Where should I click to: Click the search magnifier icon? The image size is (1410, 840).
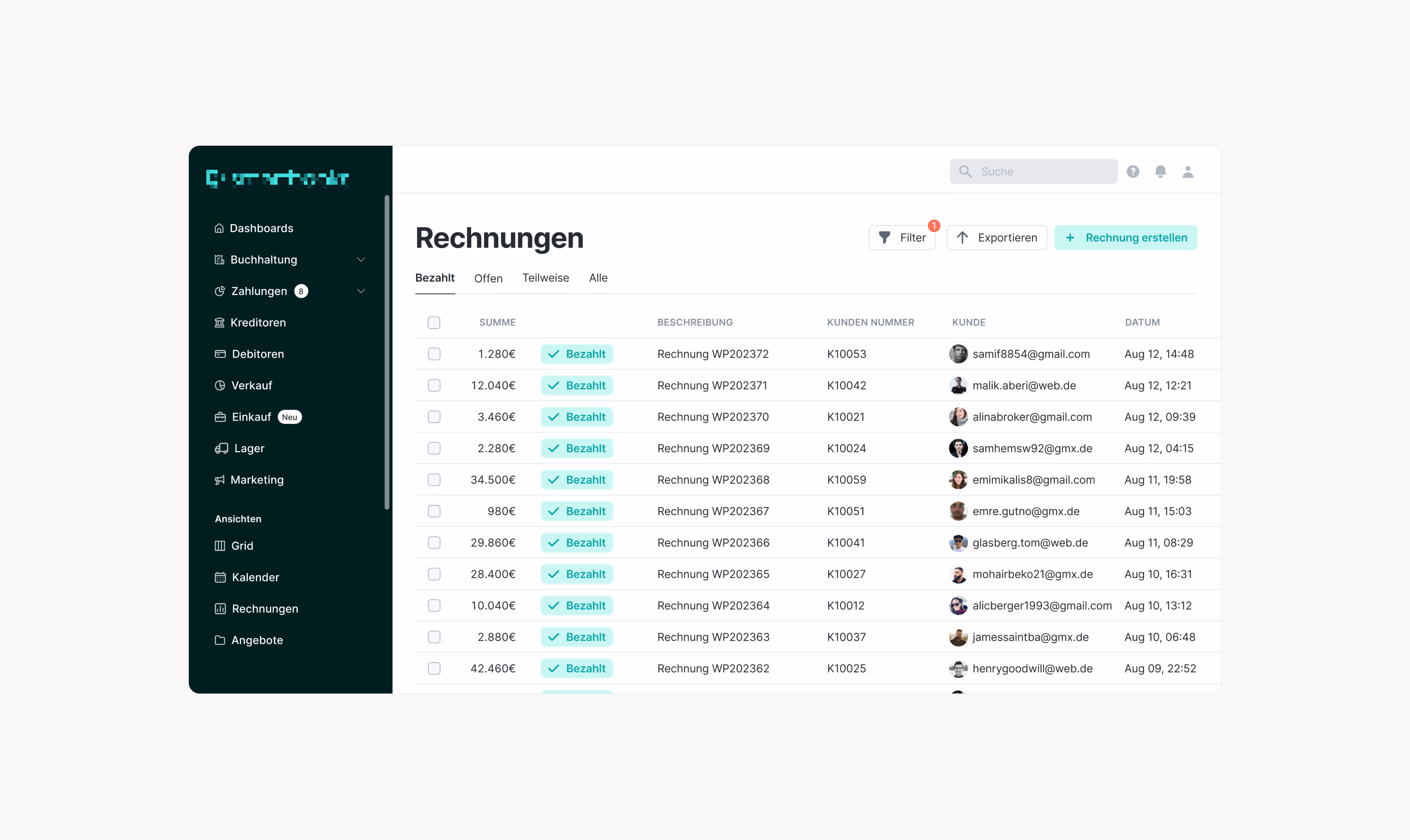965,172
